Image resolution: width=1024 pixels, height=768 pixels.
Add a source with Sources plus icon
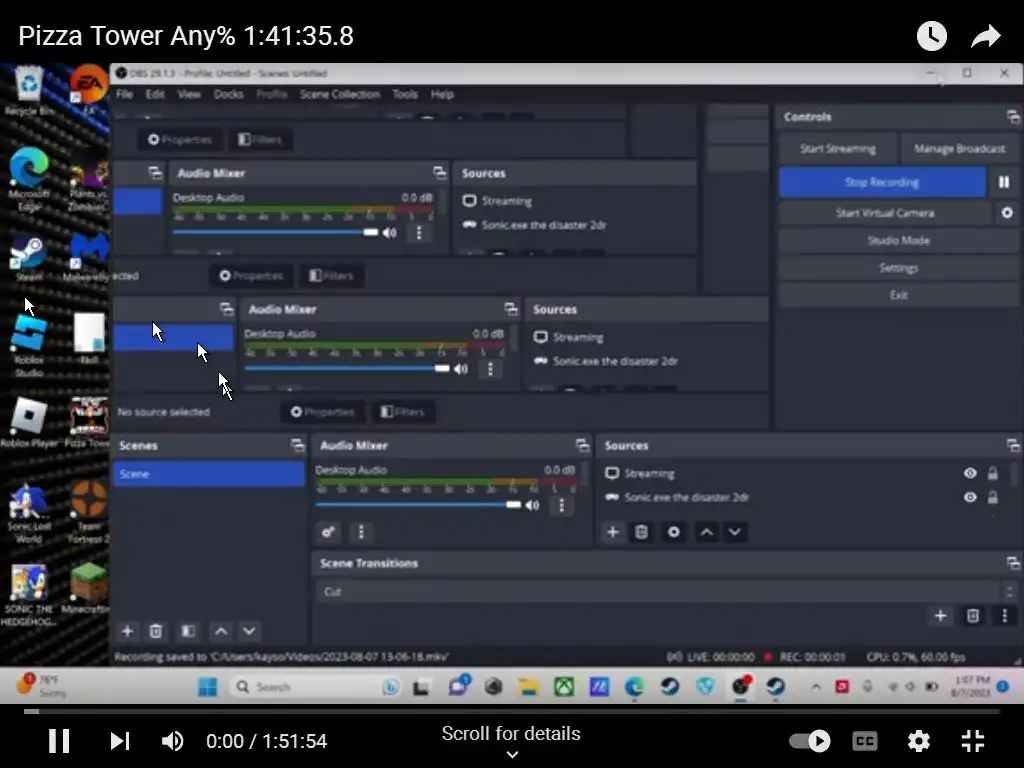pyautogui.click(x=612, y=532)
